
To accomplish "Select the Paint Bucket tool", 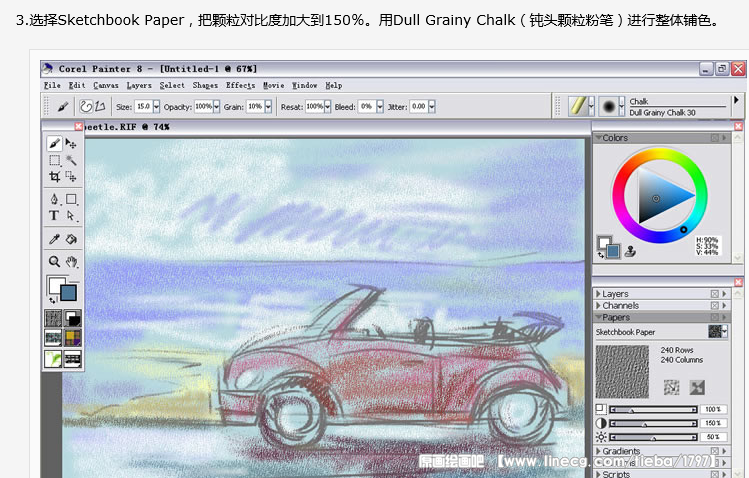I will 71,239.
